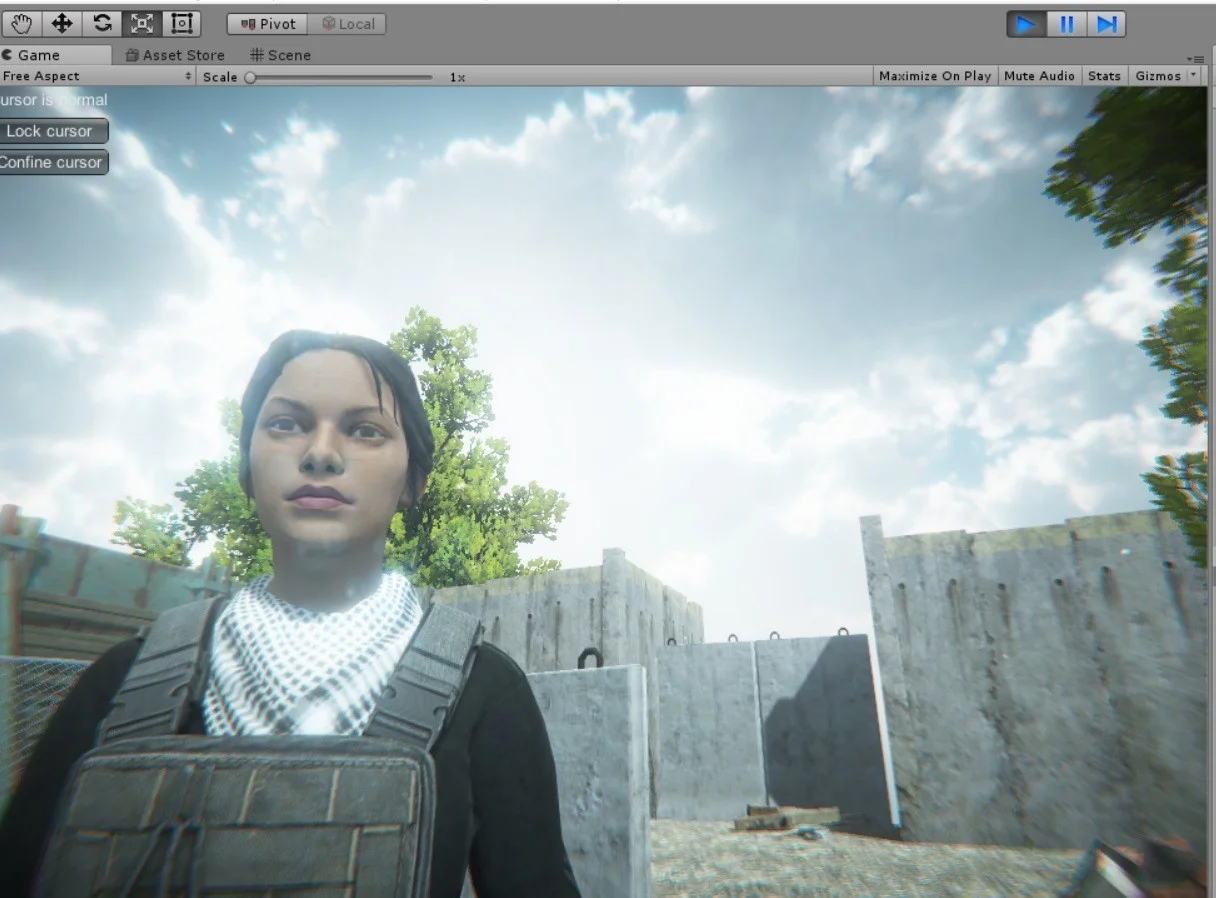This screenshot has height=898, width=1216.
Task: Toggle Pivot handle position
Action: point(267,24)
